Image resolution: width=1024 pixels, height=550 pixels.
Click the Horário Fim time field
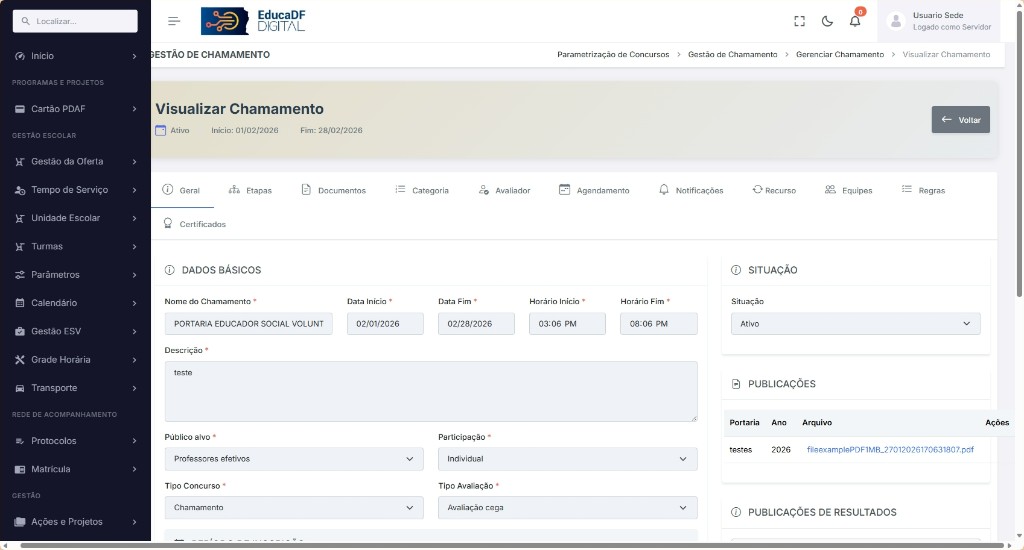(658, 324)
